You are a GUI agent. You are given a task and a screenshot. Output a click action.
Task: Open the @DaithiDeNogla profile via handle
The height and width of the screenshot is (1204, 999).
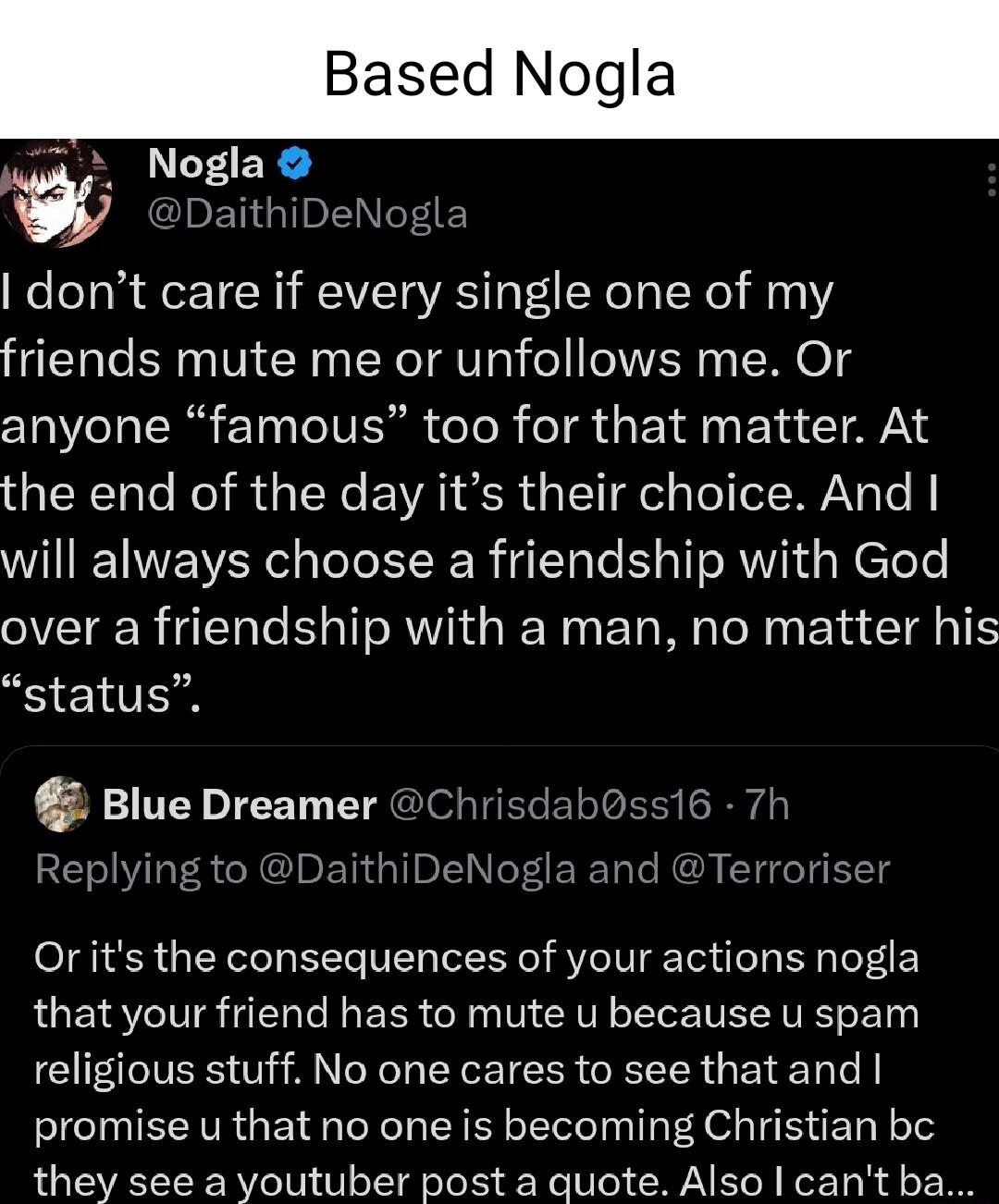tap(305, 214)
